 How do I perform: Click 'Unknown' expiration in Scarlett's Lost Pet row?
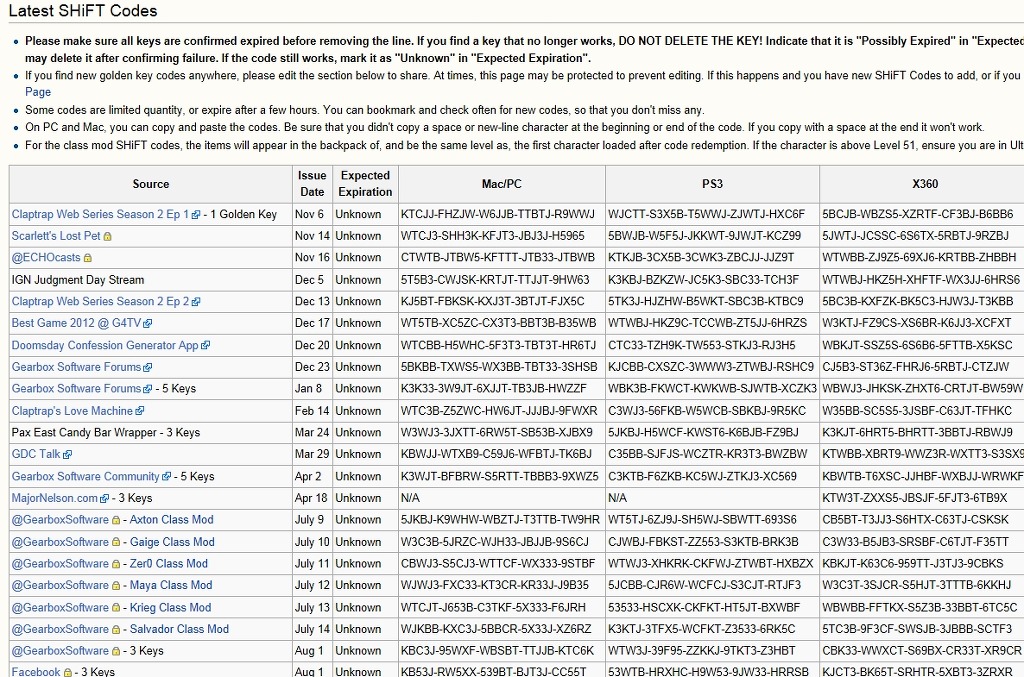358,236
